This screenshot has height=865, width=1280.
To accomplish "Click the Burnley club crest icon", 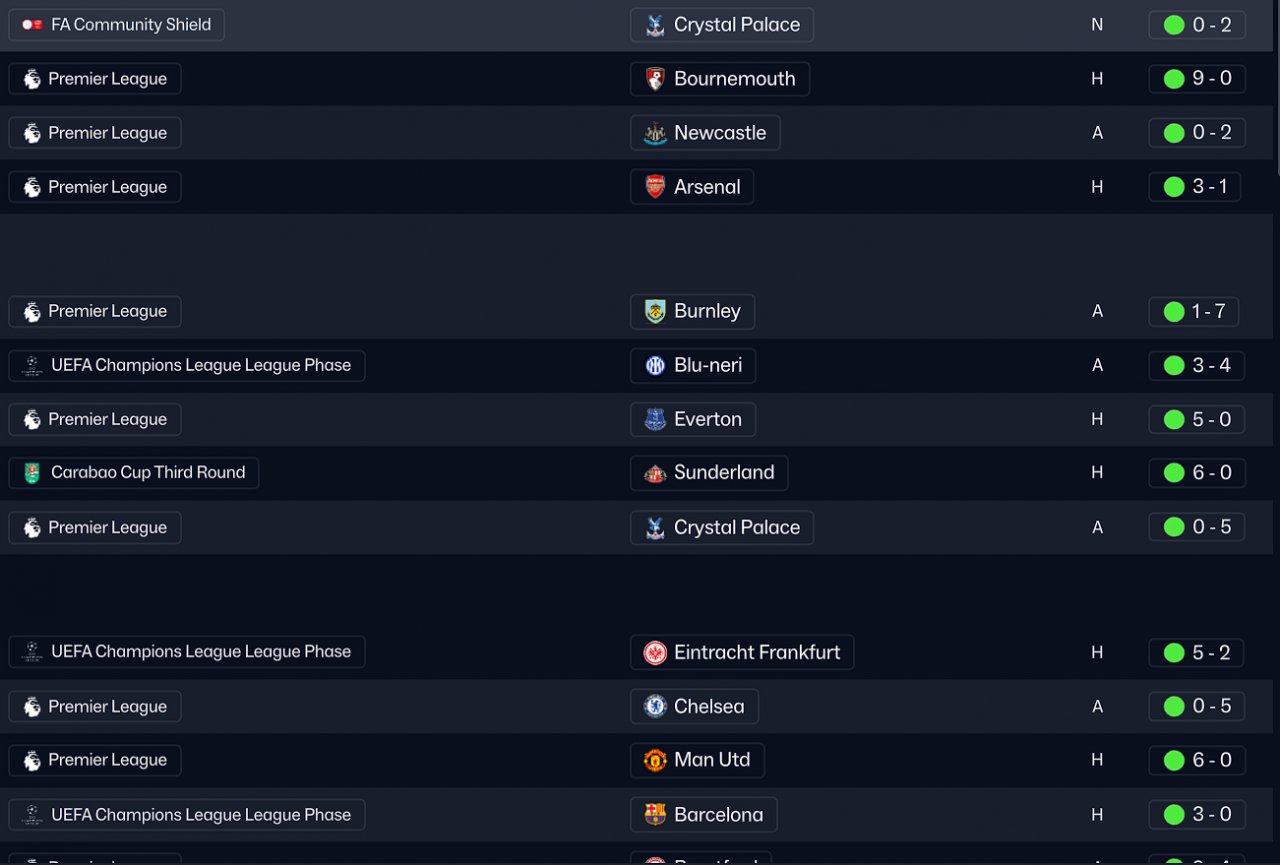I will click(655, 311).
